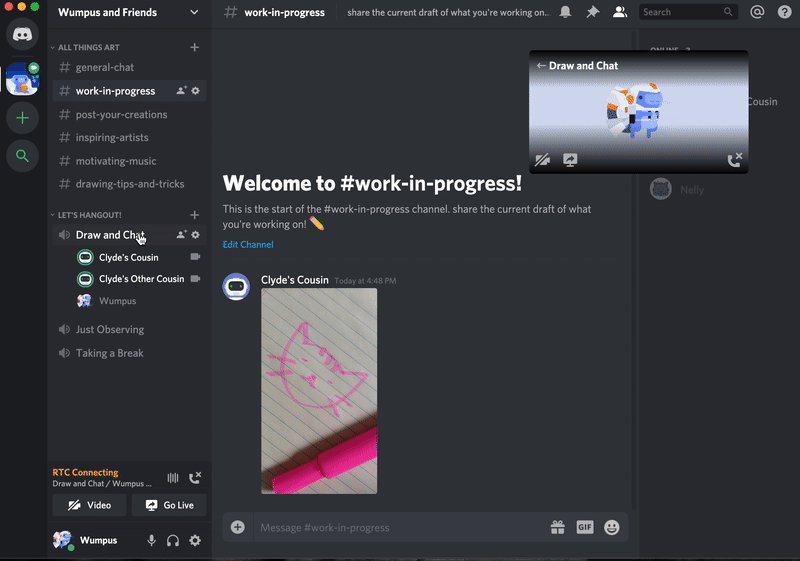
Task: Open mentions inbox at-sign icon
Action: coord(757,12)
